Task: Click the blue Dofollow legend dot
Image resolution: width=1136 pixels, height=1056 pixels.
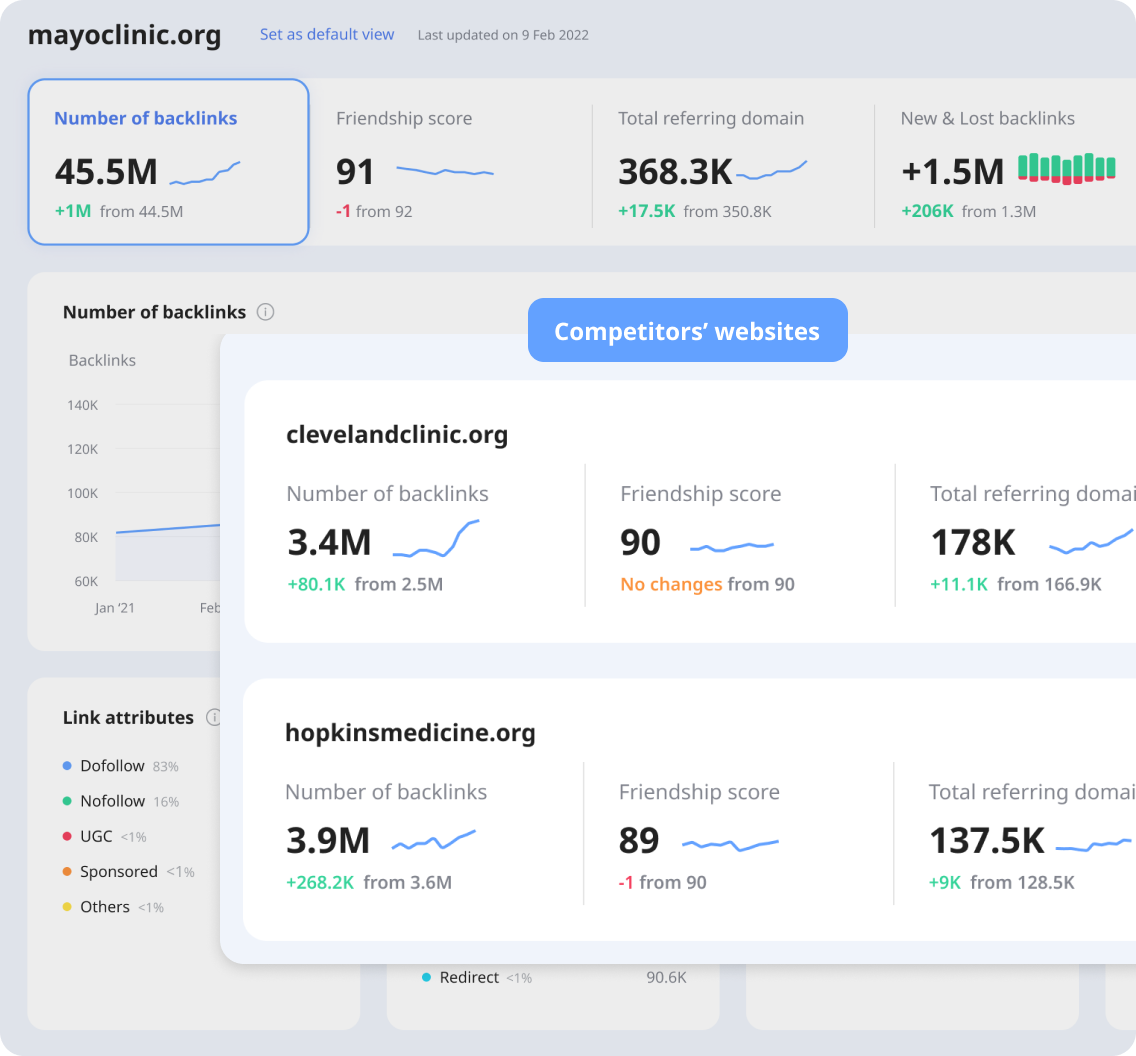Action: point(67,766)
